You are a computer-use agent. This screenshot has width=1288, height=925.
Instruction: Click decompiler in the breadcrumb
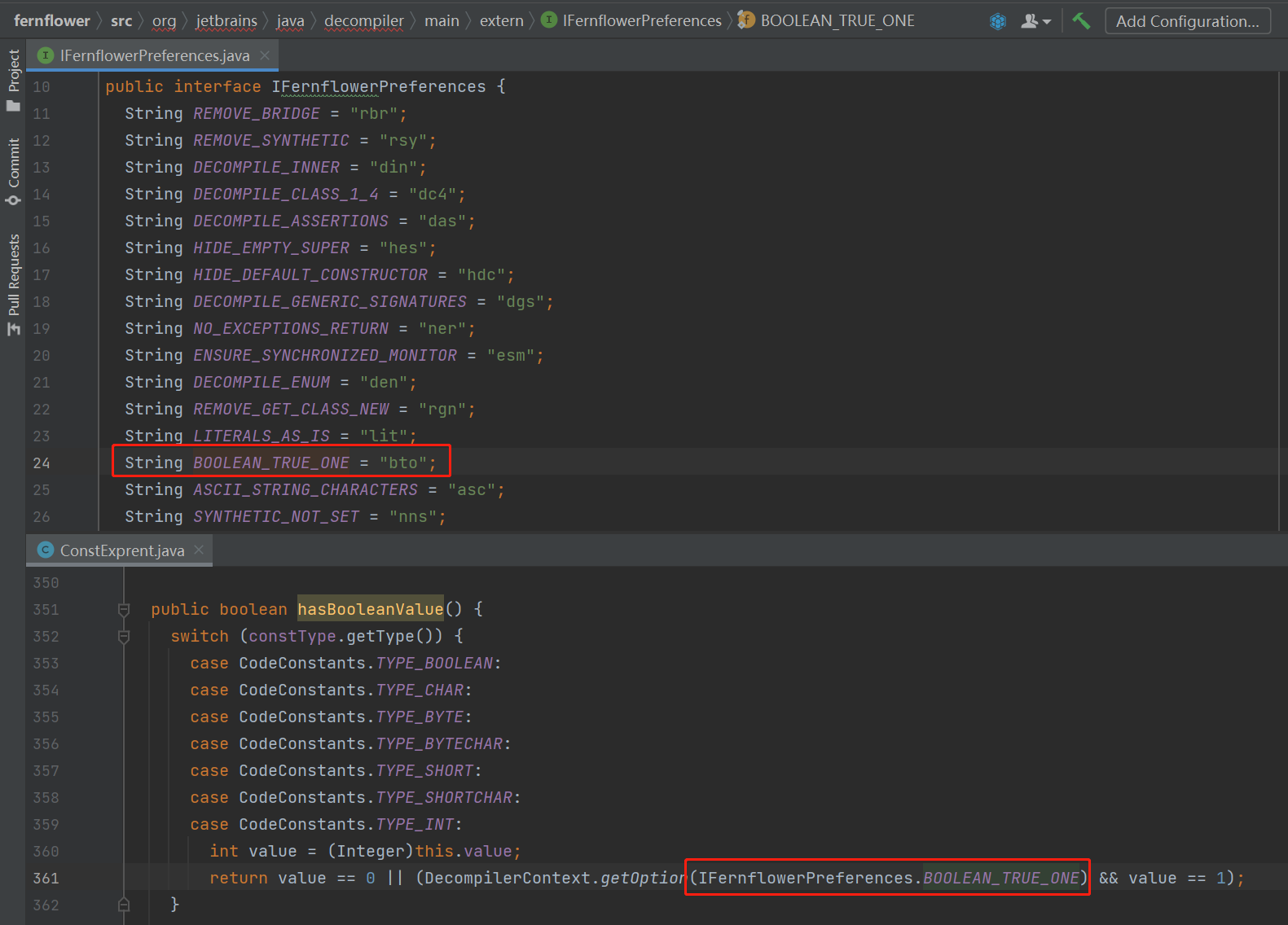(x=363, y=21)
